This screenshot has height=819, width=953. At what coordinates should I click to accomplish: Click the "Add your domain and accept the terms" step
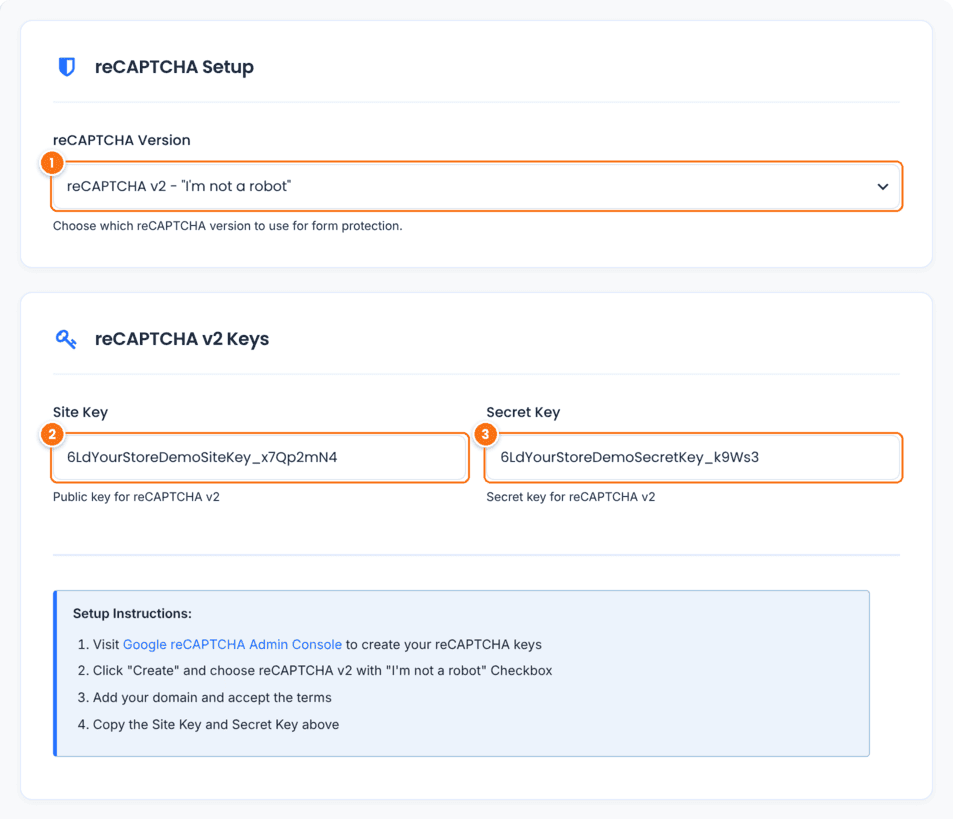(204, 697)
